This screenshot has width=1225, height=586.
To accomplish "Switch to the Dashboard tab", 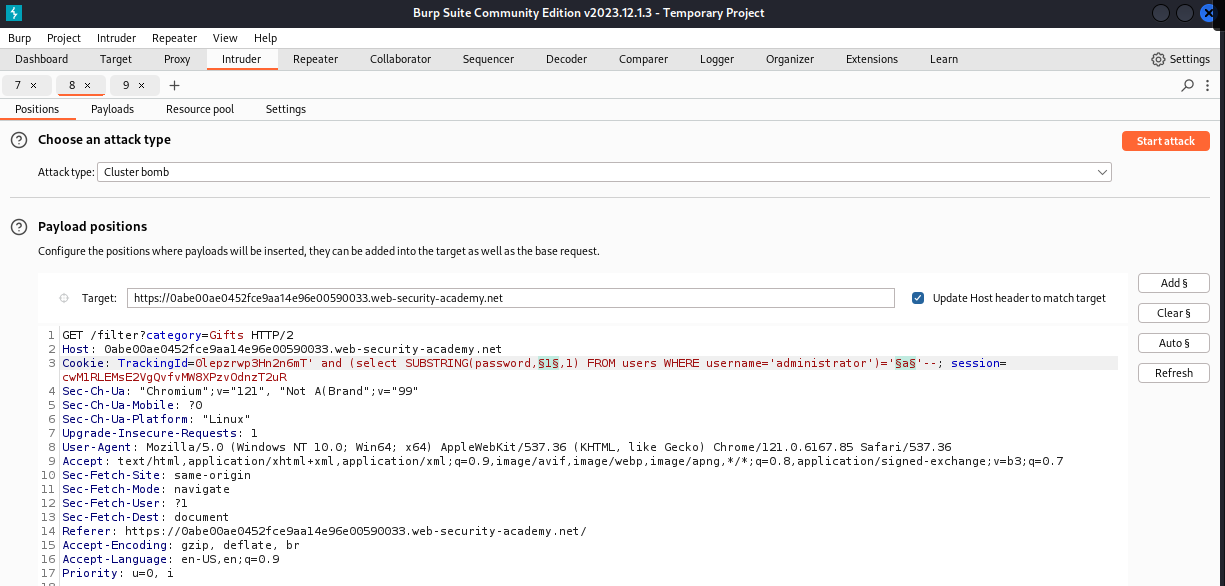I will (x=42, y=59).
